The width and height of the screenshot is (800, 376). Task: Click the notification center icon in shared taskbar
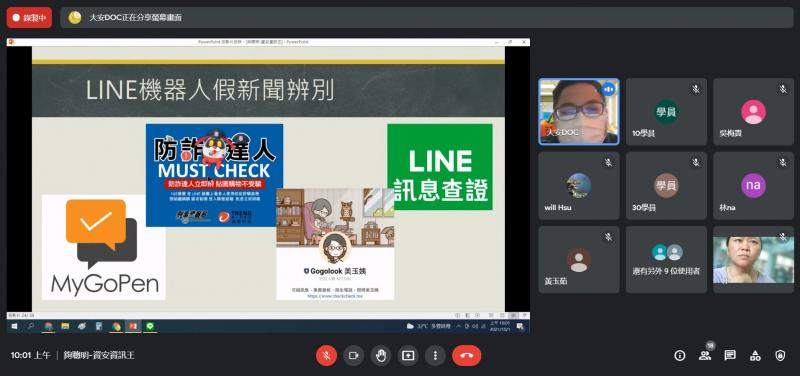pos(520,326)
